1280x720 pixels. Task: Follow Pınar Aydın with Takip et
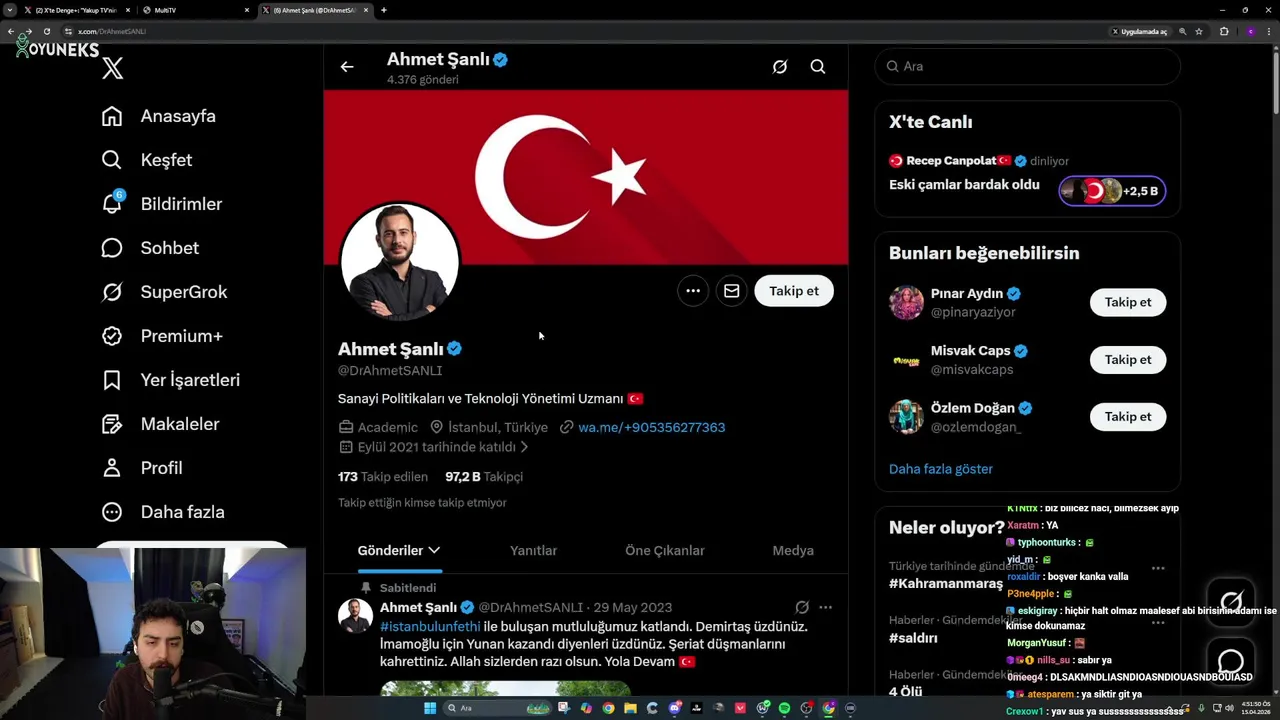(1128, 302)
